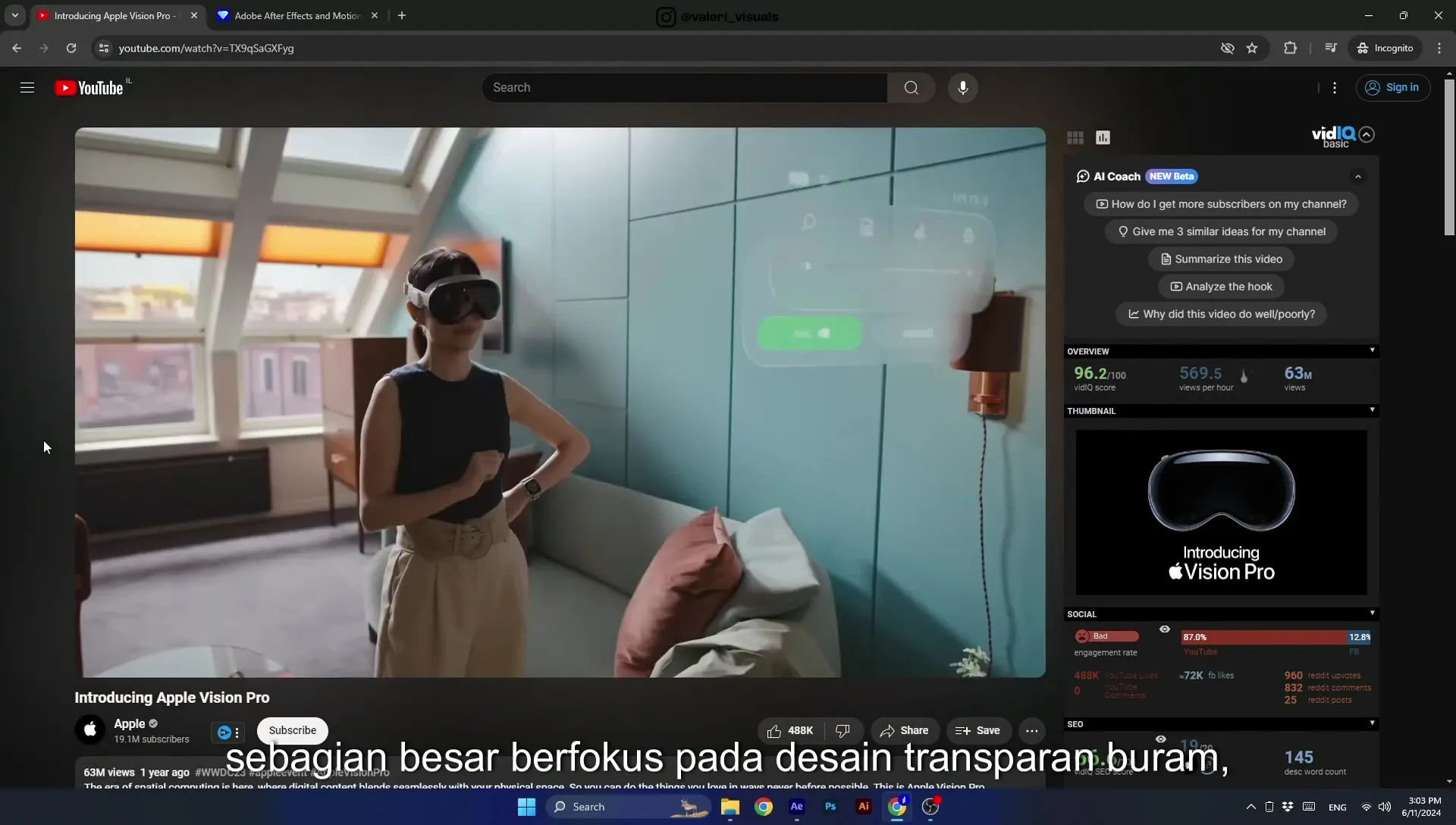Select Introducing Apple Vision Pro tab
The image size is (1456, 825).
pos(118,15)
